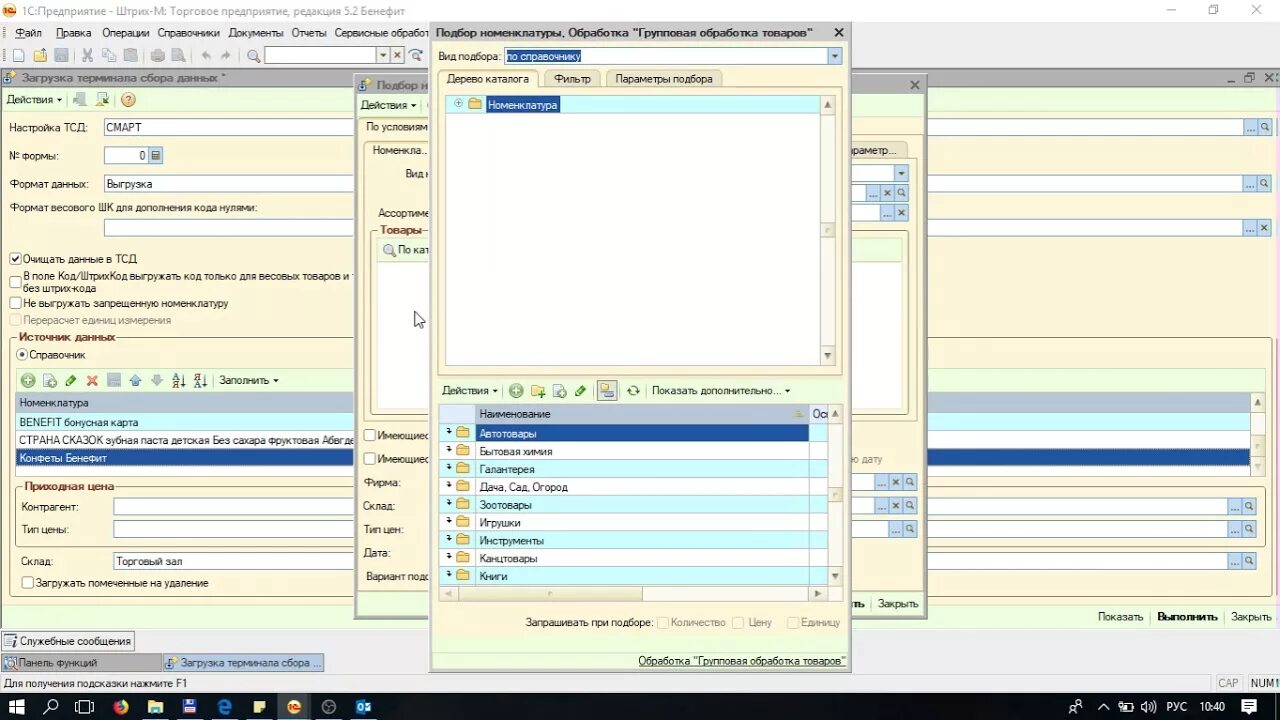Switch to the Фильтр tab

[x=573, y=79]
